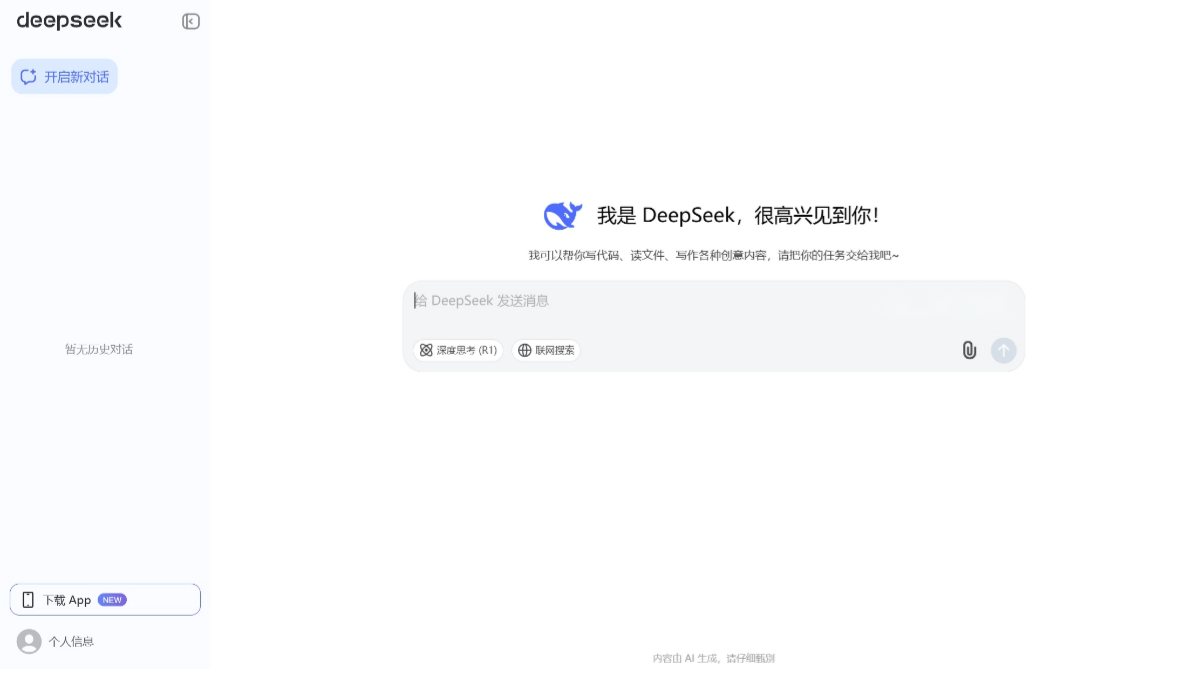This screenshot has height=675, width=1200.
Task: Click the NEW badge beside 下载 App
Action: click(x=112, y=600)
